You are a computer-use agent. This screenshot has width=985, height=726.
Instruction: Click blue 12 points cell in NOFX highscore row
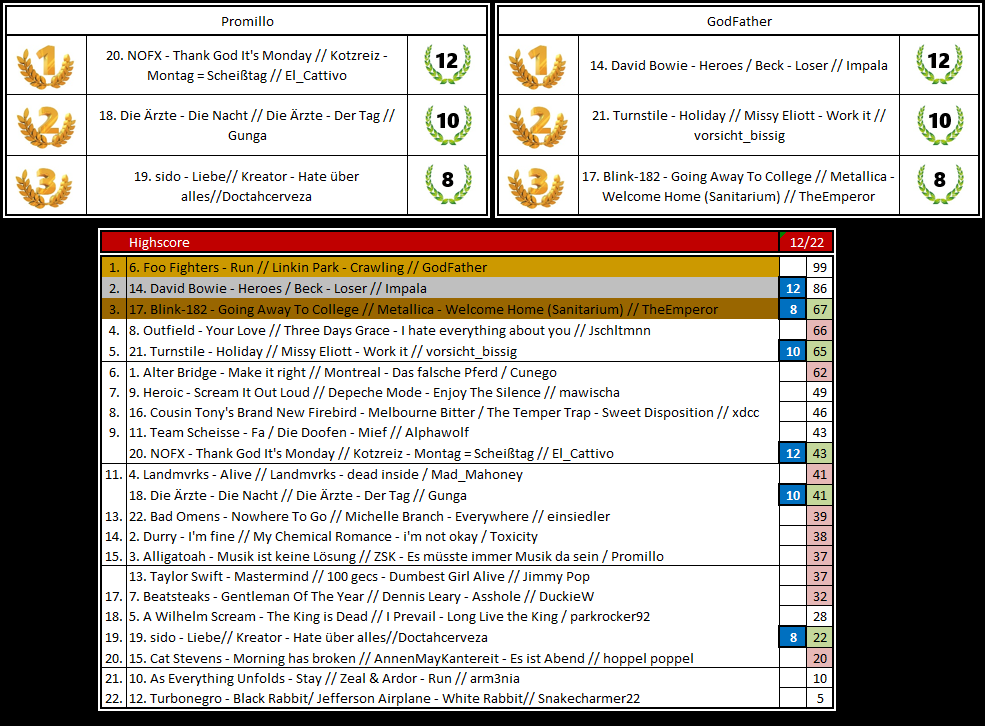coord(793,453)
